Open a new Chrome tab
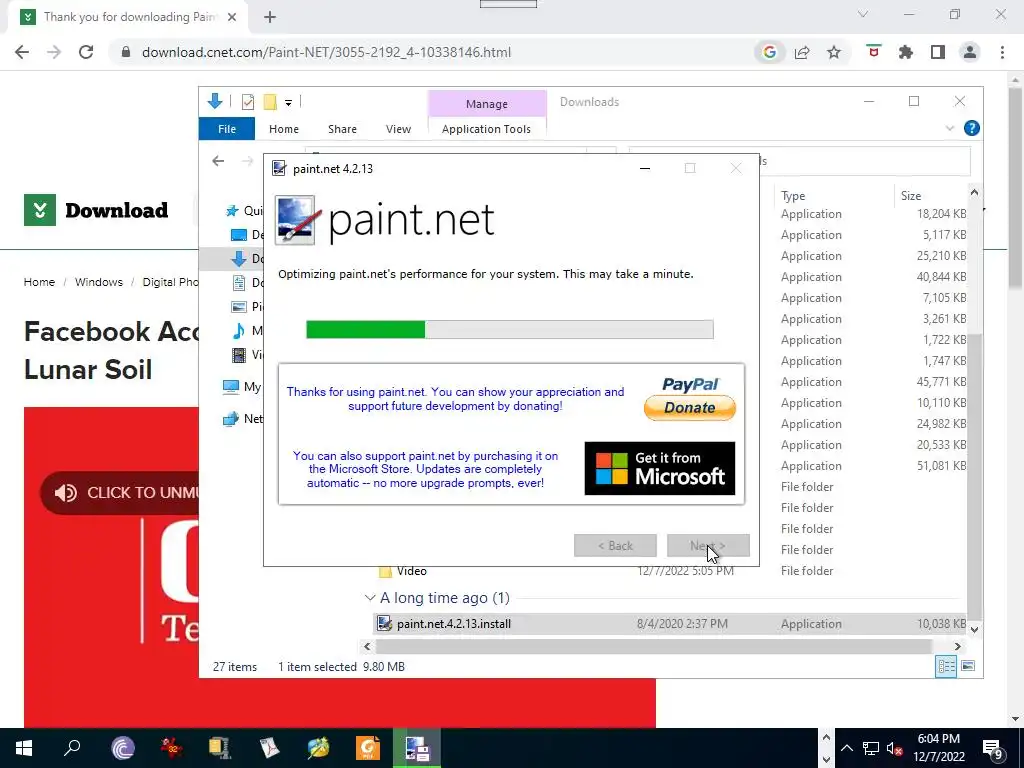 [270, 17]
